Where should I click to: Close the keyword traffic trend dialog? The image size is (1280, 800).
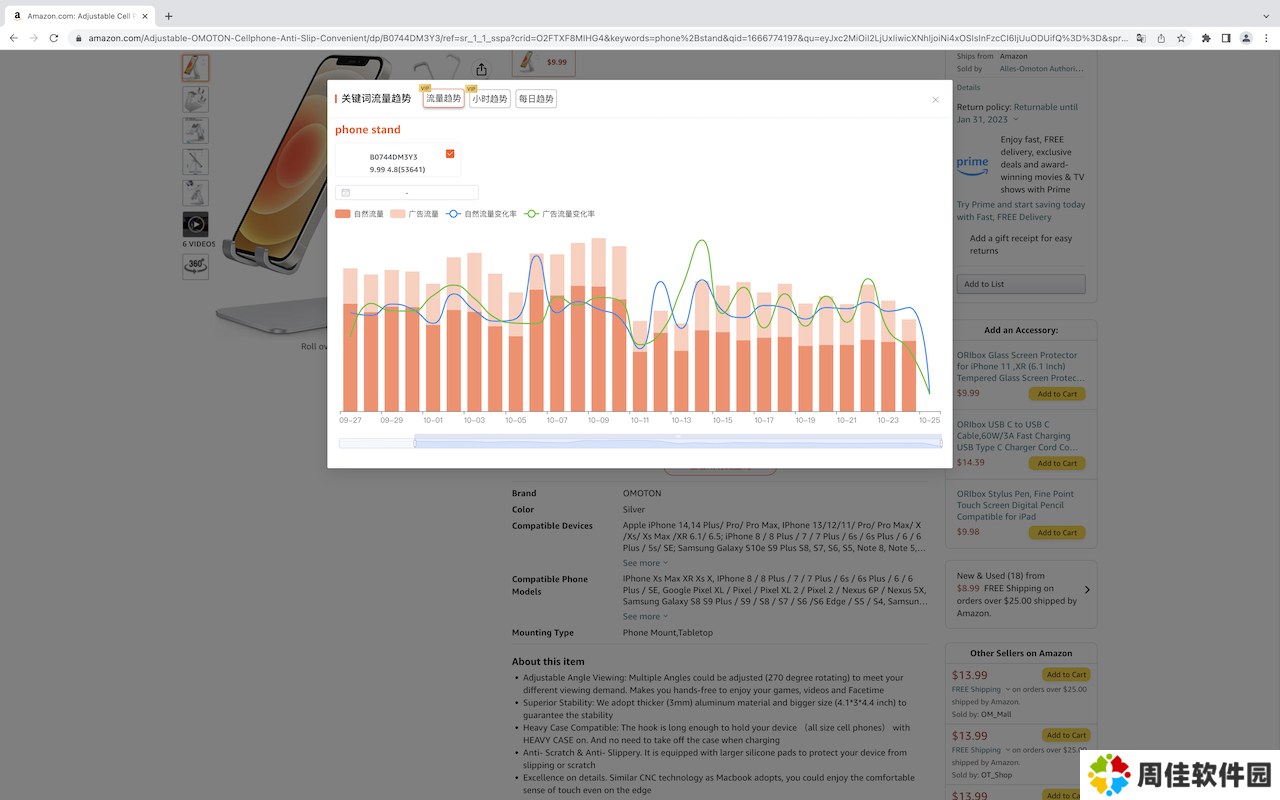tap(935, 100)
